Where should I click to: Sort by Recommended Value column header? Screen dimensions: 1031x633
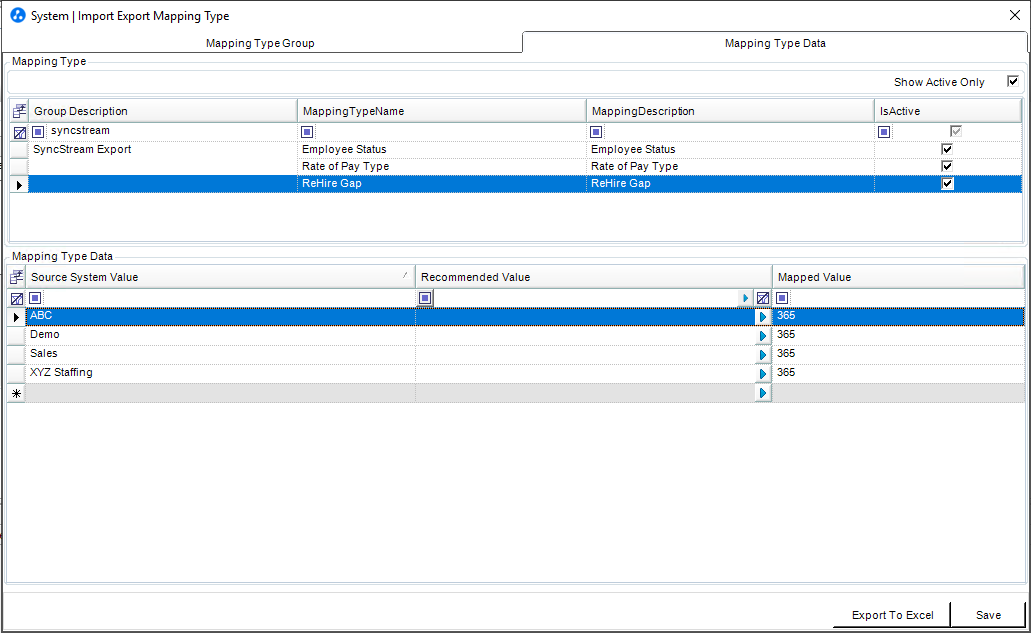click(x=594, y=277)
